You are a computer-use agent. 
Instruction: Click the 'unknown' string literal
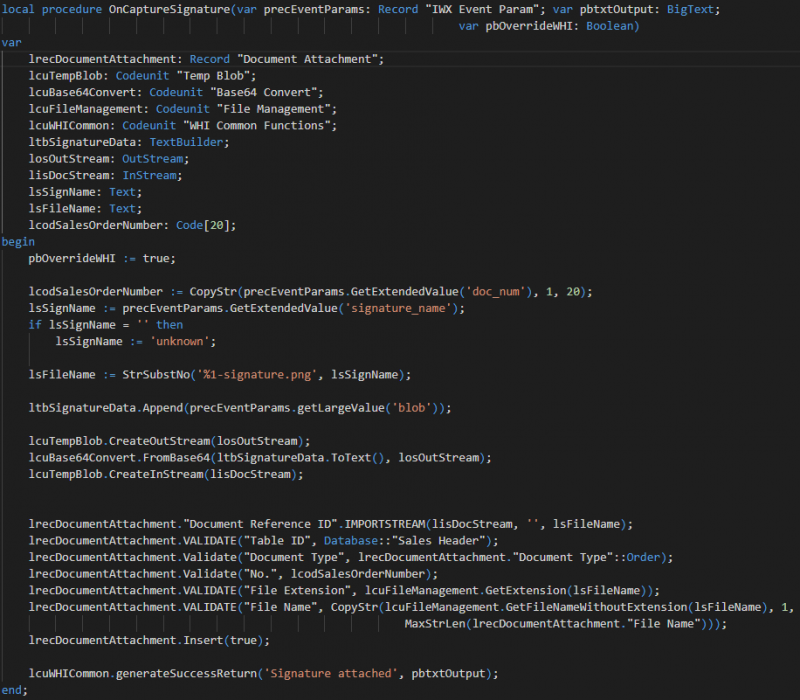pyautogui.click(x=180, y=341)
